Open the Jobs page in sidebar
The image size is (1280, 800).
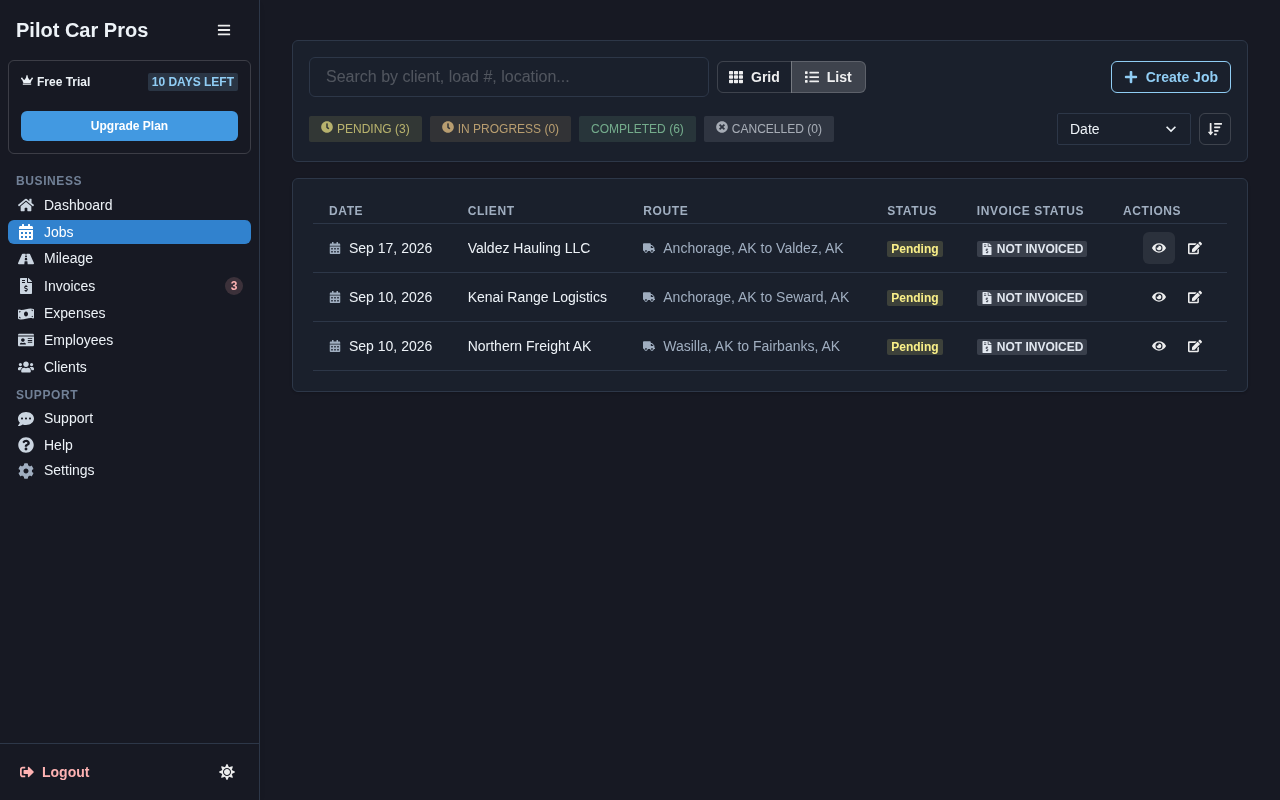pyautogui.click(x=129, y=232)
